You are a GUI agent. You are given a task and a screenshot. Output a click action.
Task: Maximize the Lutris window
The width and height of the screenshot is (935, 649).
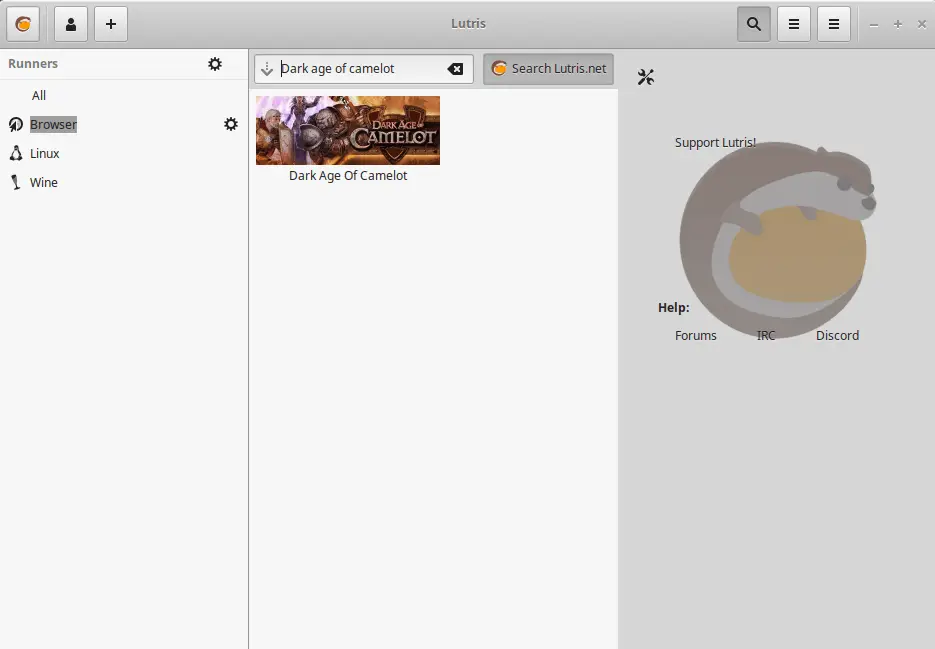[897, 24]
